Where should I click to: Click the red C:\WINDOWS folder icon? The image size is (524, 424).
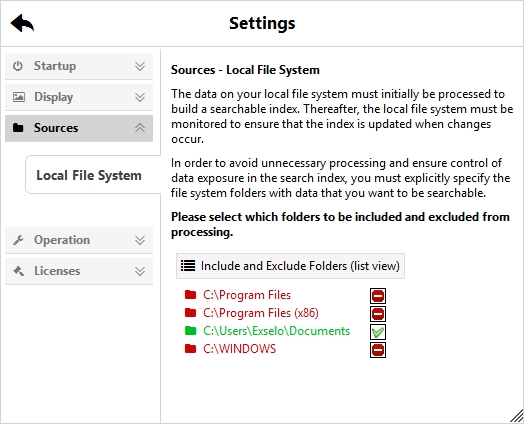click(x=190, y=349)
